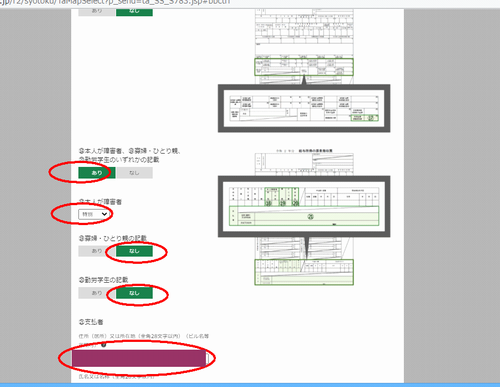Open the lower withholding slip diagram with green fields
The width and height of the screenshot is (500, 387).
point(304,217)
